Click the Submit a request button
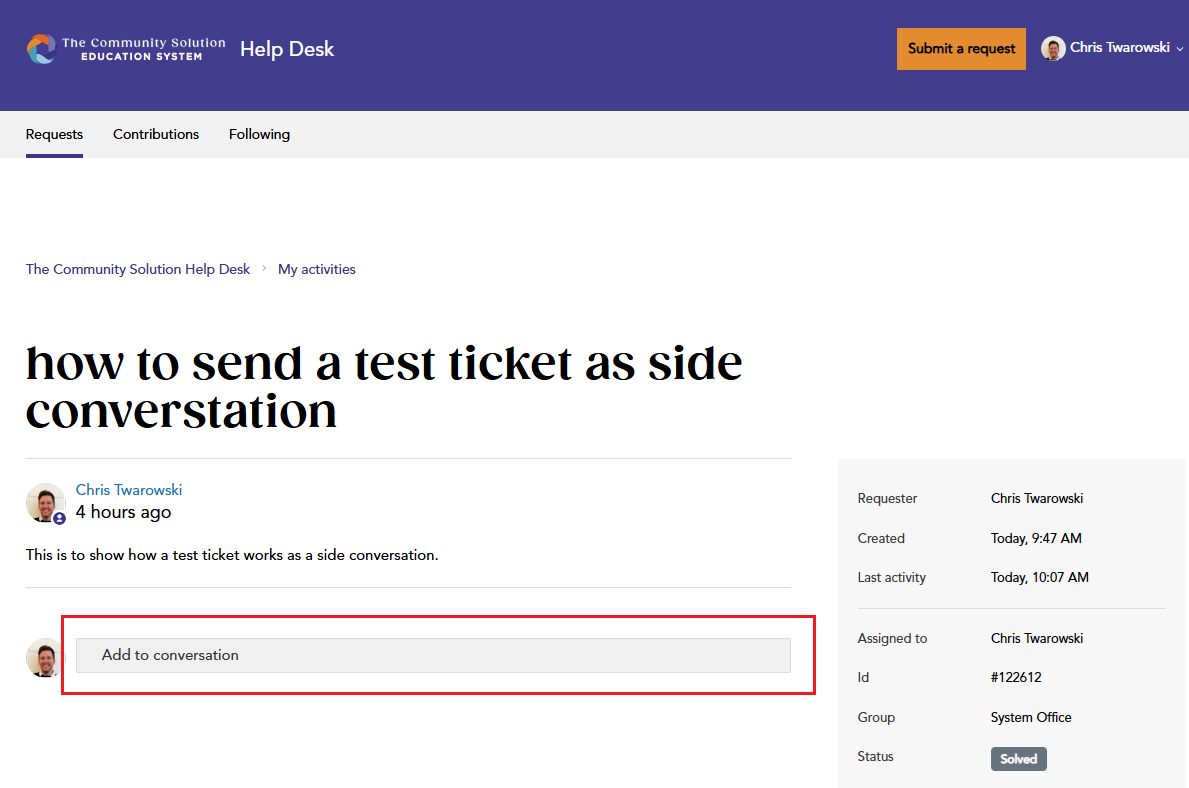The width and height of the screenshot is (1189, 788). click(x=961, y=49)
